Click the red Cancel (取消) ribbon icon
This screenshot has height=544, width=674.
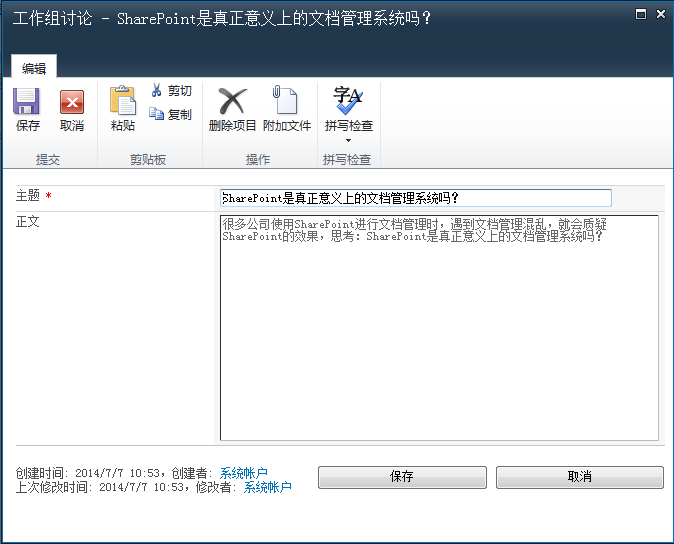click(x=72, y=102)
